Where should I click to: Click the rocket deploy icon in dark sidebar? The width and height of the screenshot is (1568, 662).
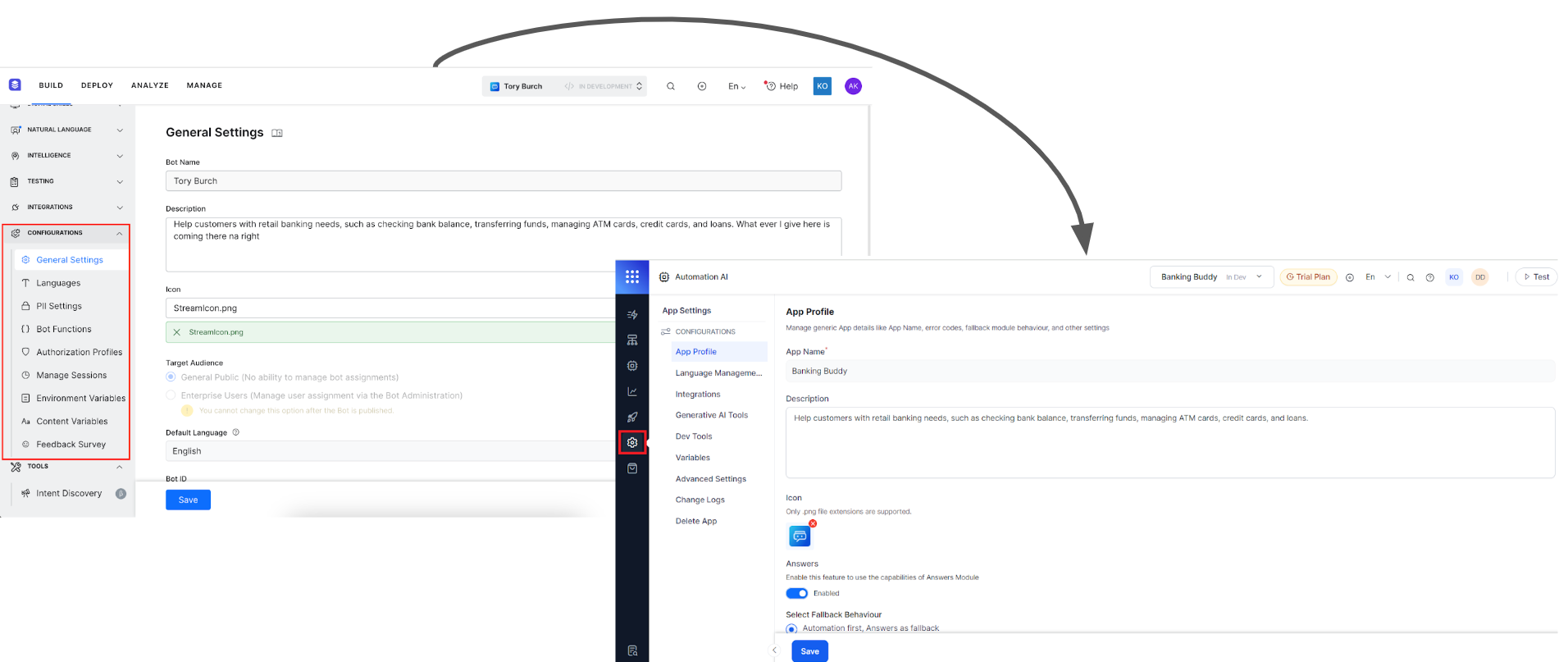(631, 418)
